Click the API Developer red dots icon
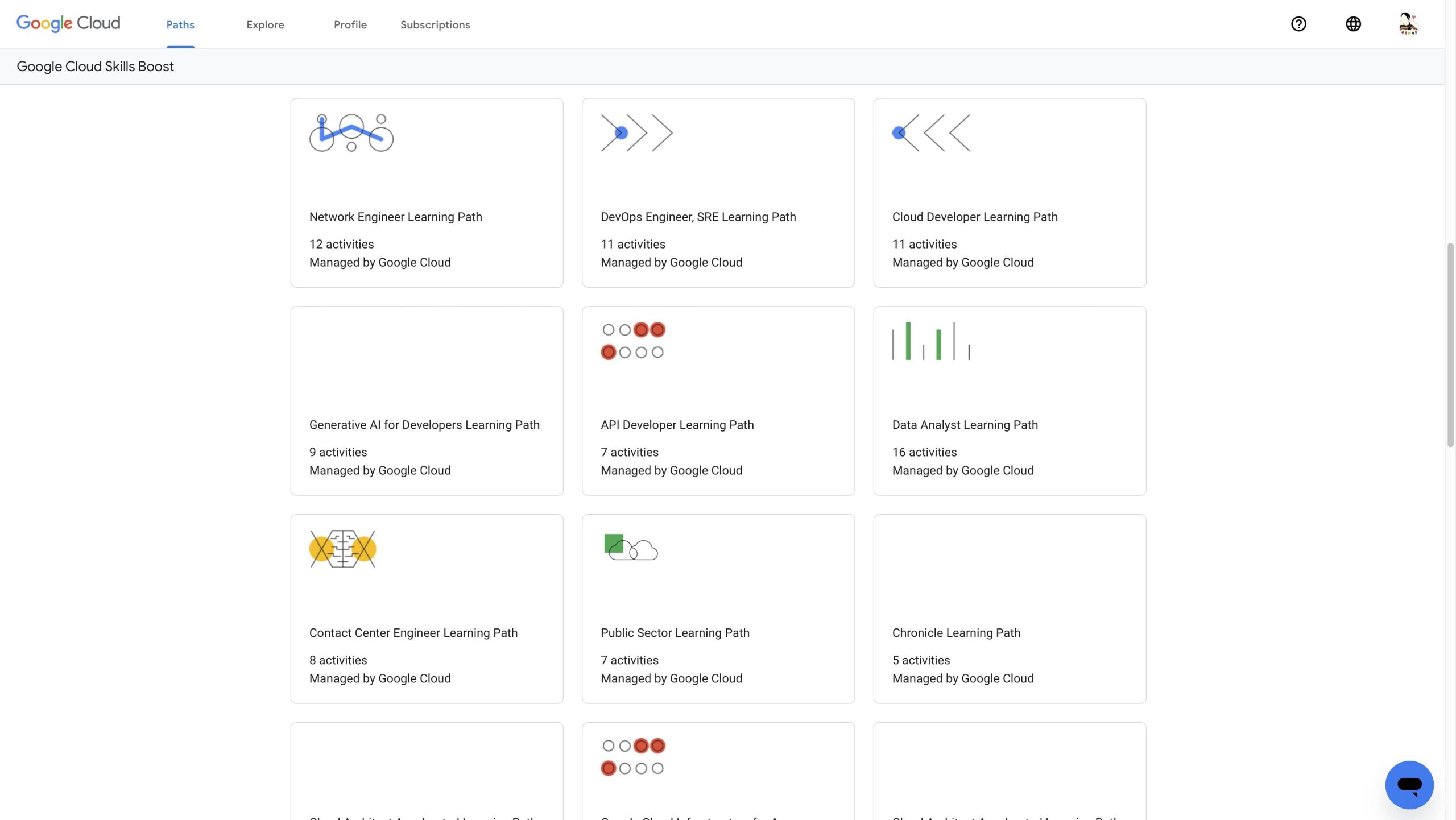The width and height of the screenshot is (1456, 820). (x=632, y=341)
